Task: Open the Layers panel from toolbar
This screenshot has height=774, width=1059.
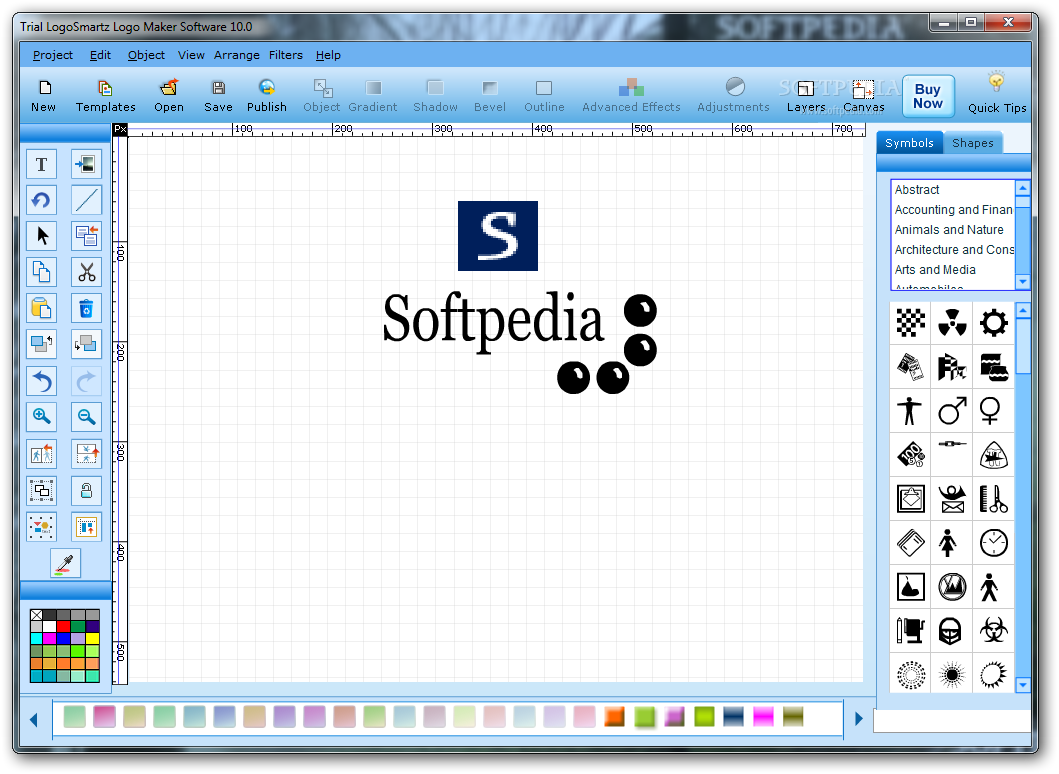Action: [806, 97]
